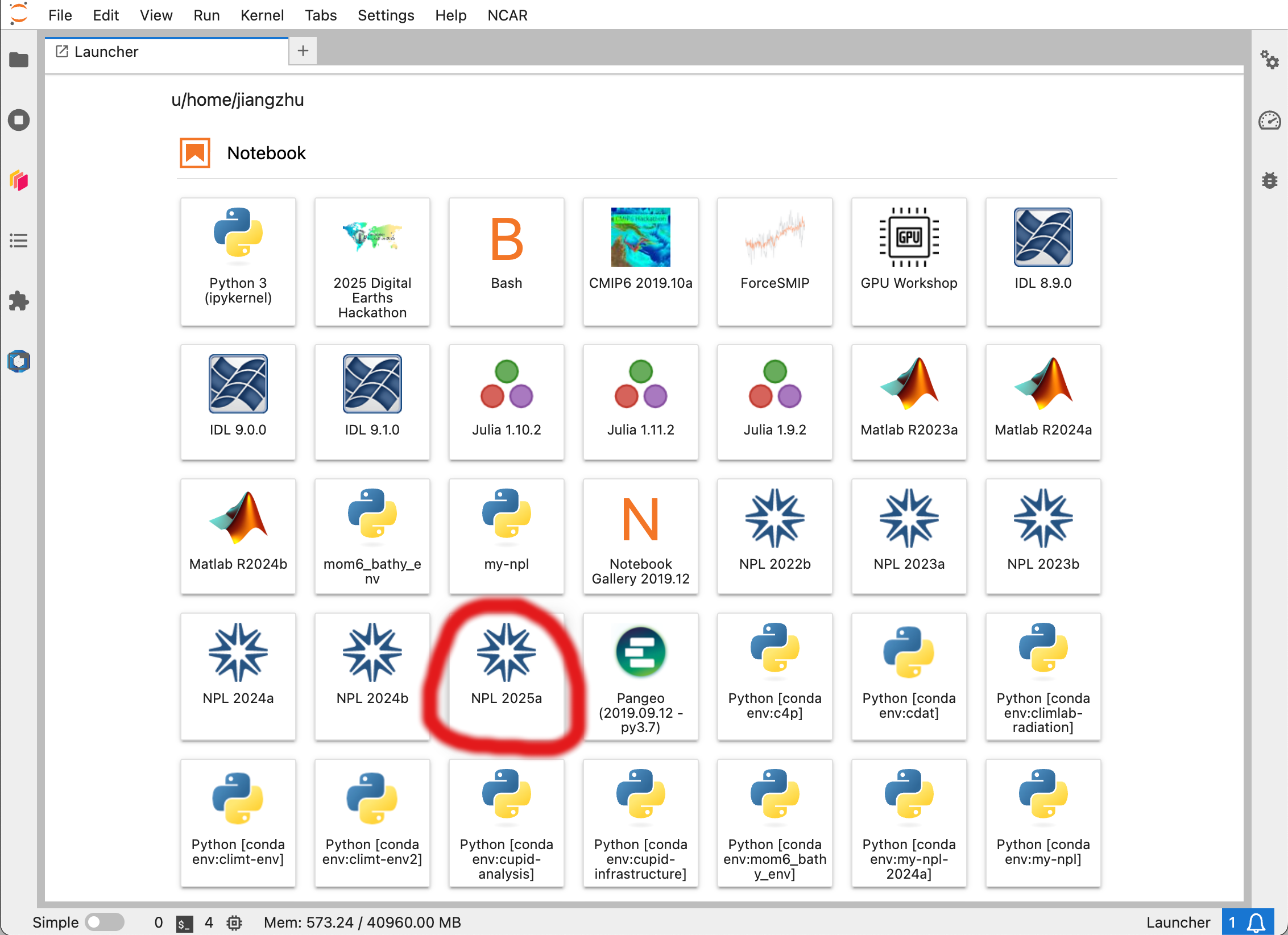Start a Julia 1.11.2 notebook
Screen dimensions: 1288x935
tap(640, 402)
